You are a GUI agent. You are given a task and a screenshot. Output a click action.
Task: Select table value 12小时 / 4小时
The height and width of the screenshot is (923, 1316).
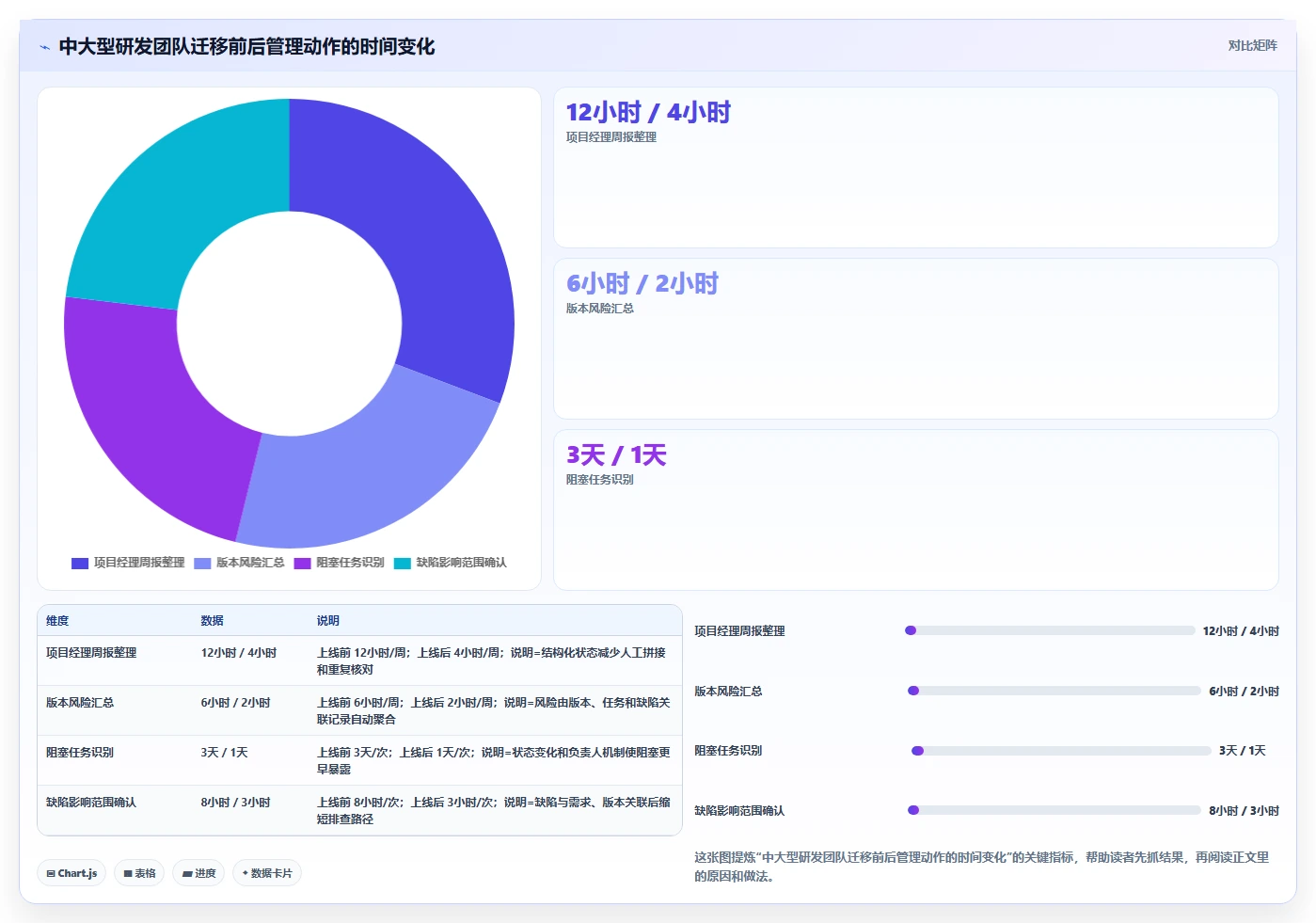point(239,653)
